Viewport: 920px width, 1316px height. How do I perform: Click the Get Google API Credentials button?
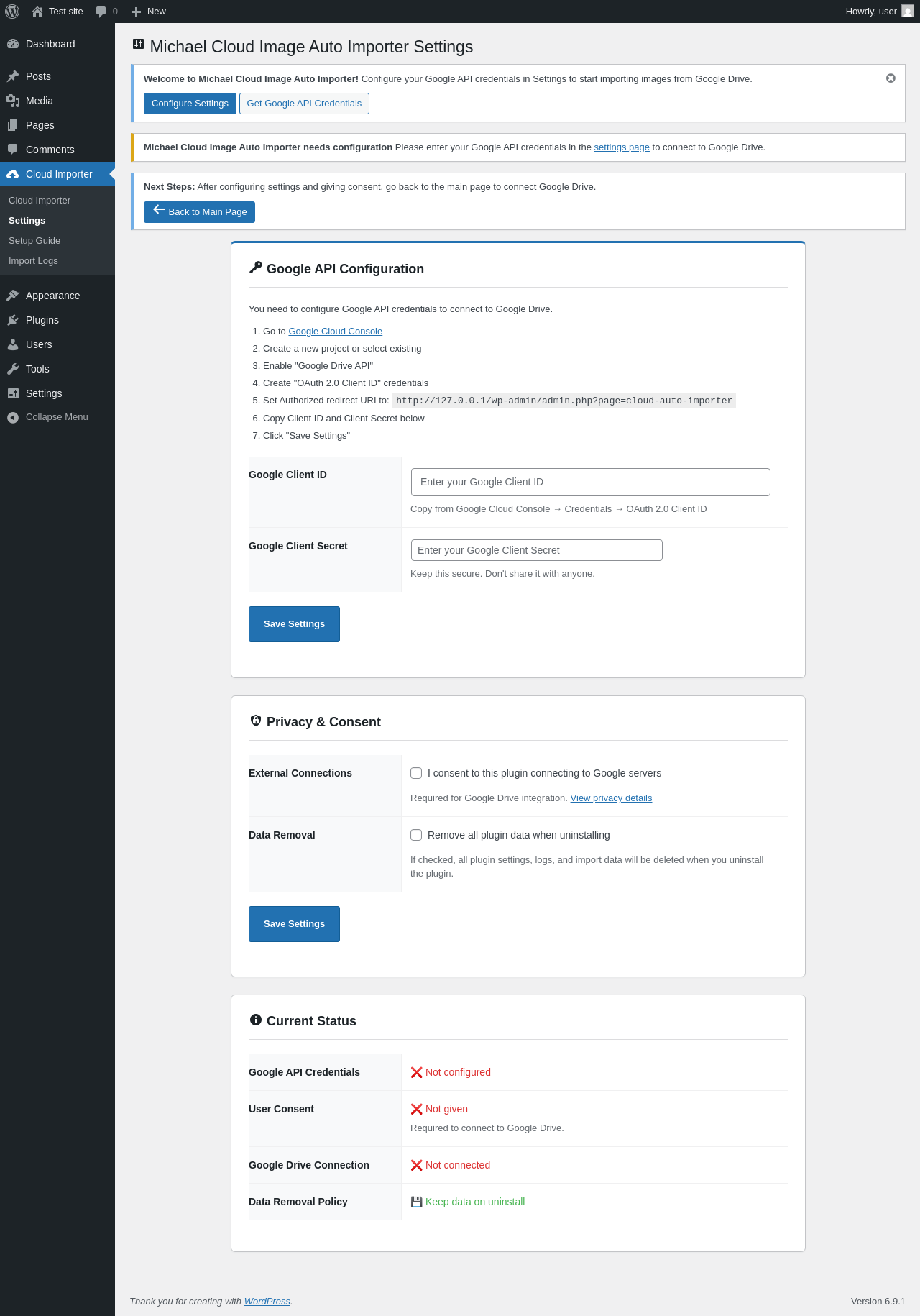click(x=304, y=104)
